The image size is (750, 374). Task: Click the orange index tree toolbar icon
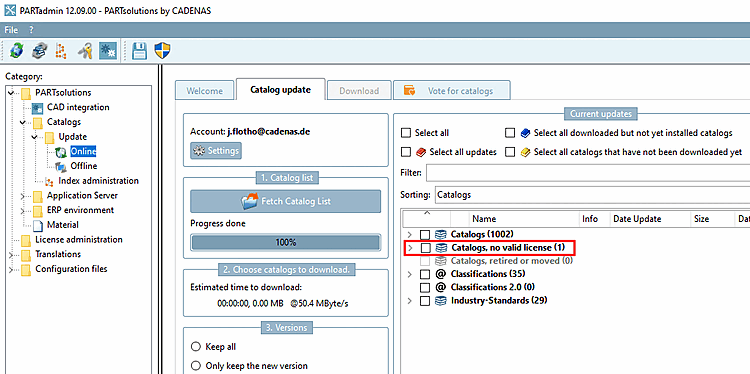61,50
